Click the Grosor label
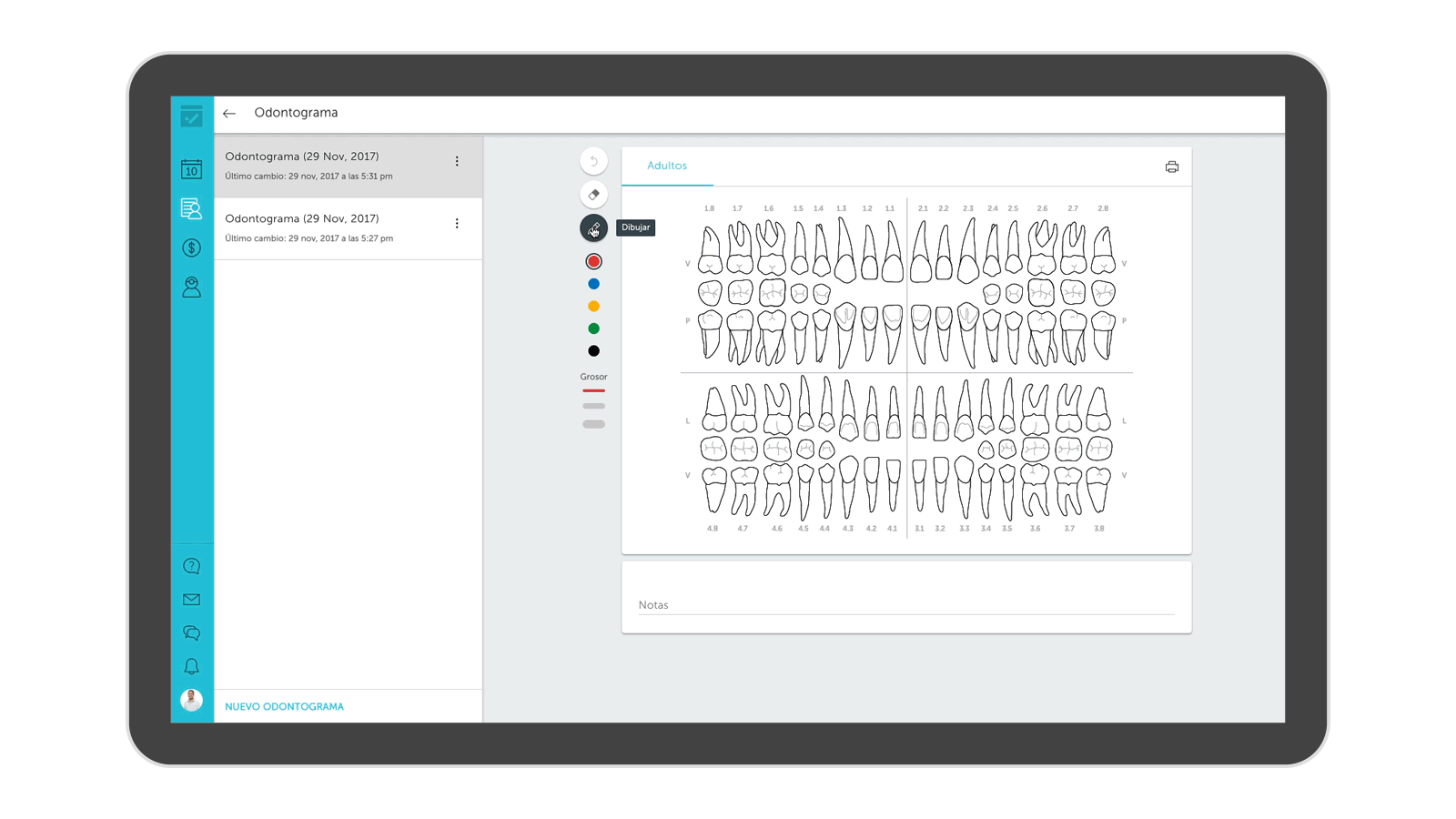Screen dimensions: 1456x819 tap(593, 377)
